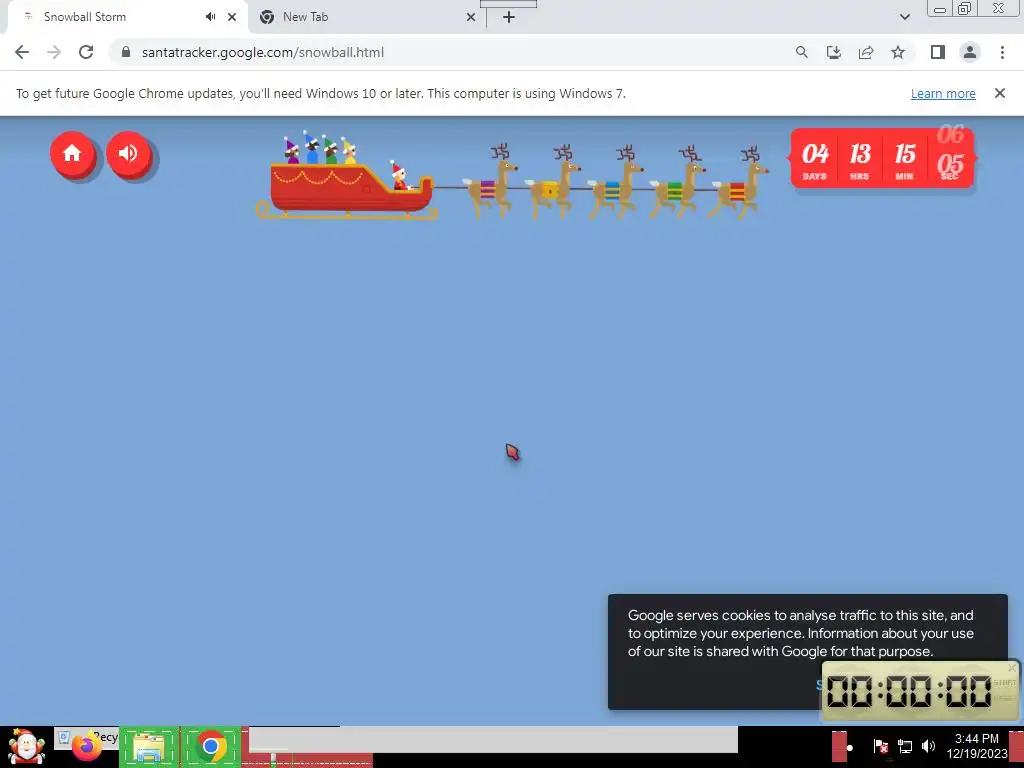Image resolution: width=1024 pixels, height=768 pixels.
Task: Close the Snowball Storm tab
Action: click(x=232, y=17)
